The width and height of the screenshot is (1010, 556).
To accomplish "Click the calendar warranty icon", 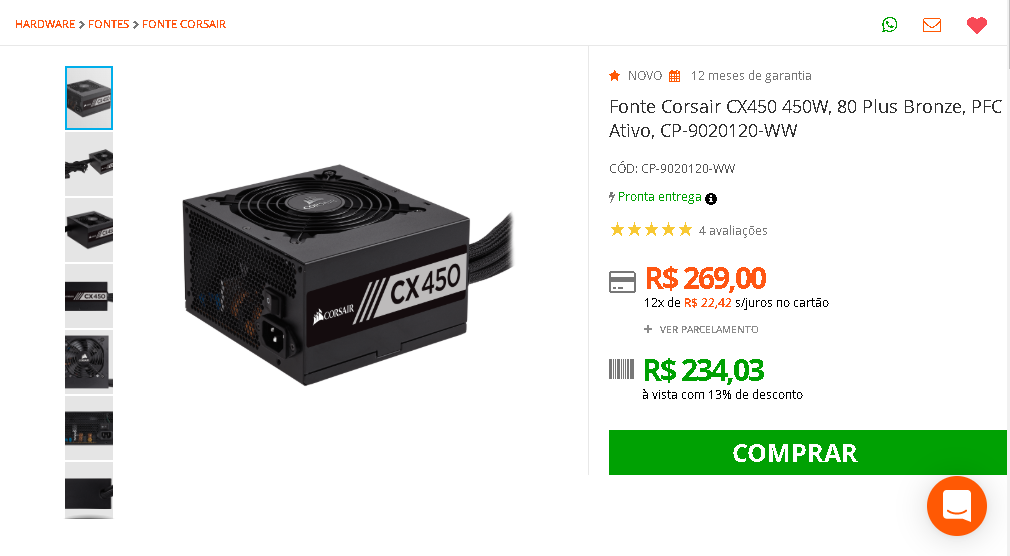I will point(674,76).
